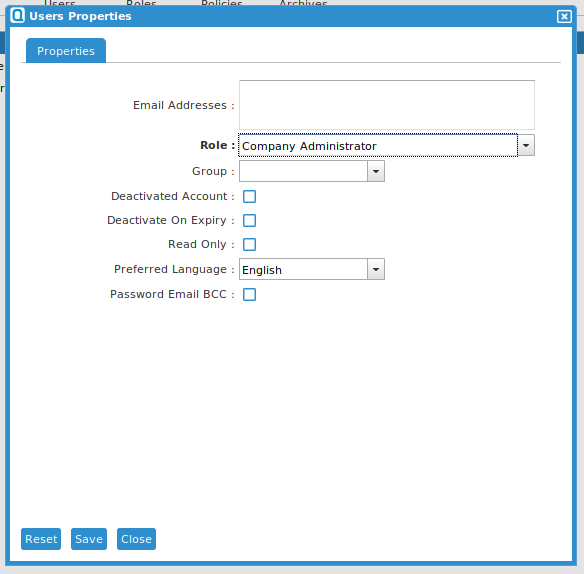Click the Reset button
584x574 pixels.
pyautogui.click(x=41, y=539)
